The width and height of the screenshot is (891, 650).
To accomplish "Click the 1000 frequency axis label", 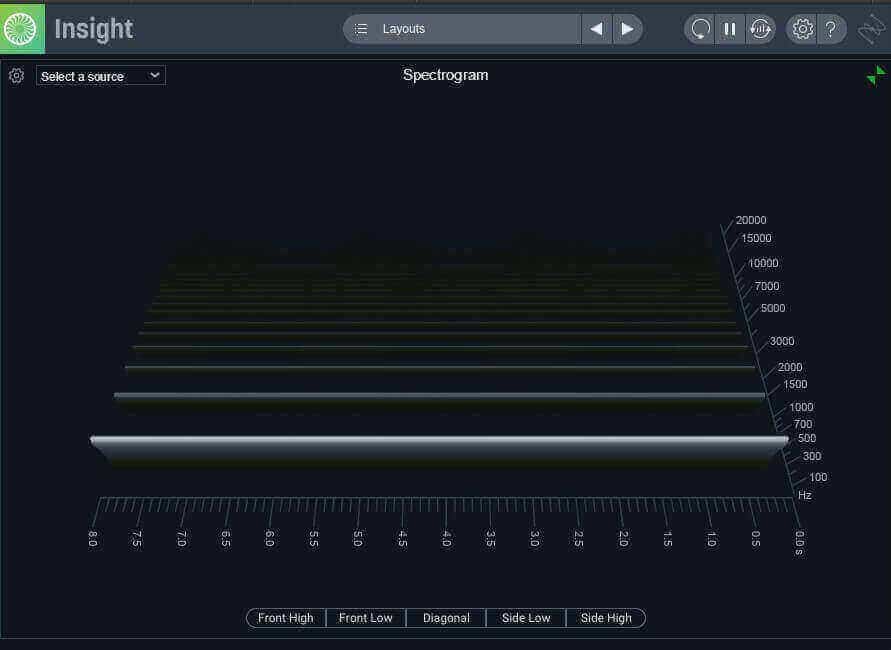I will tap(801, 407).
